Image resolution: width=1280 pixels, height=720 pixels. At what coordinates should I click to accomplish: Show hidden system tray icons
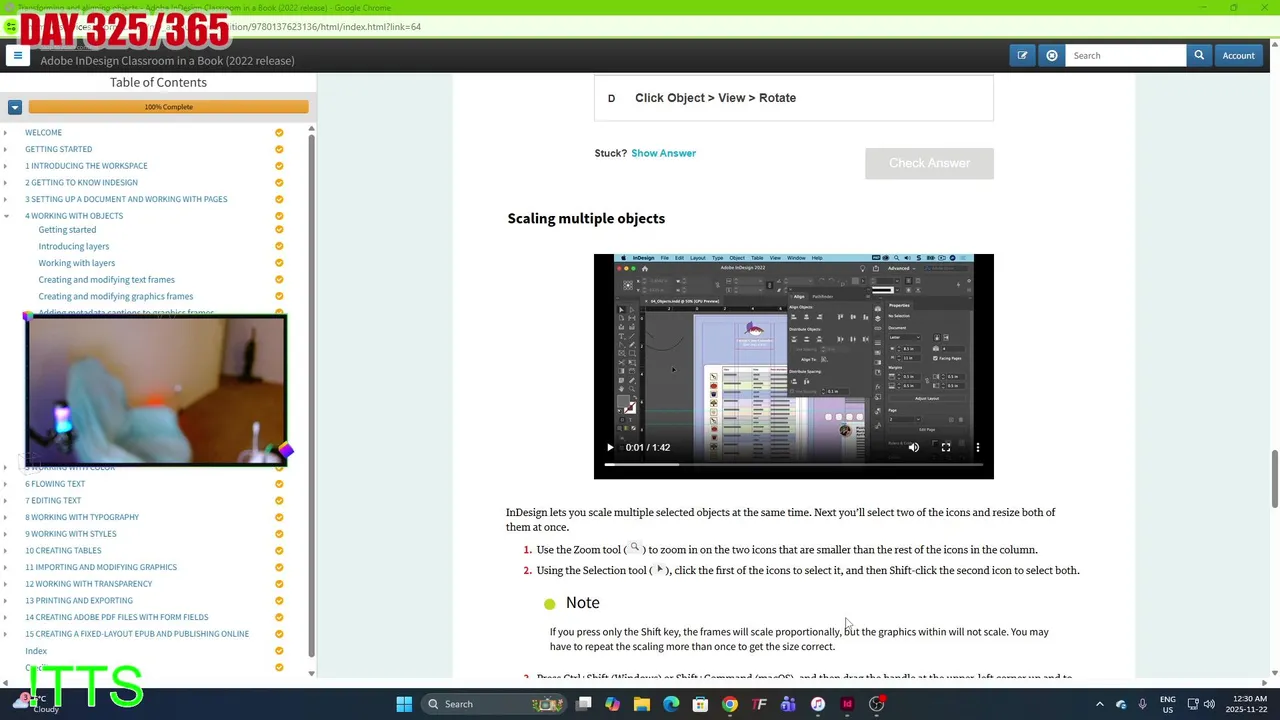pos(1099,704)
